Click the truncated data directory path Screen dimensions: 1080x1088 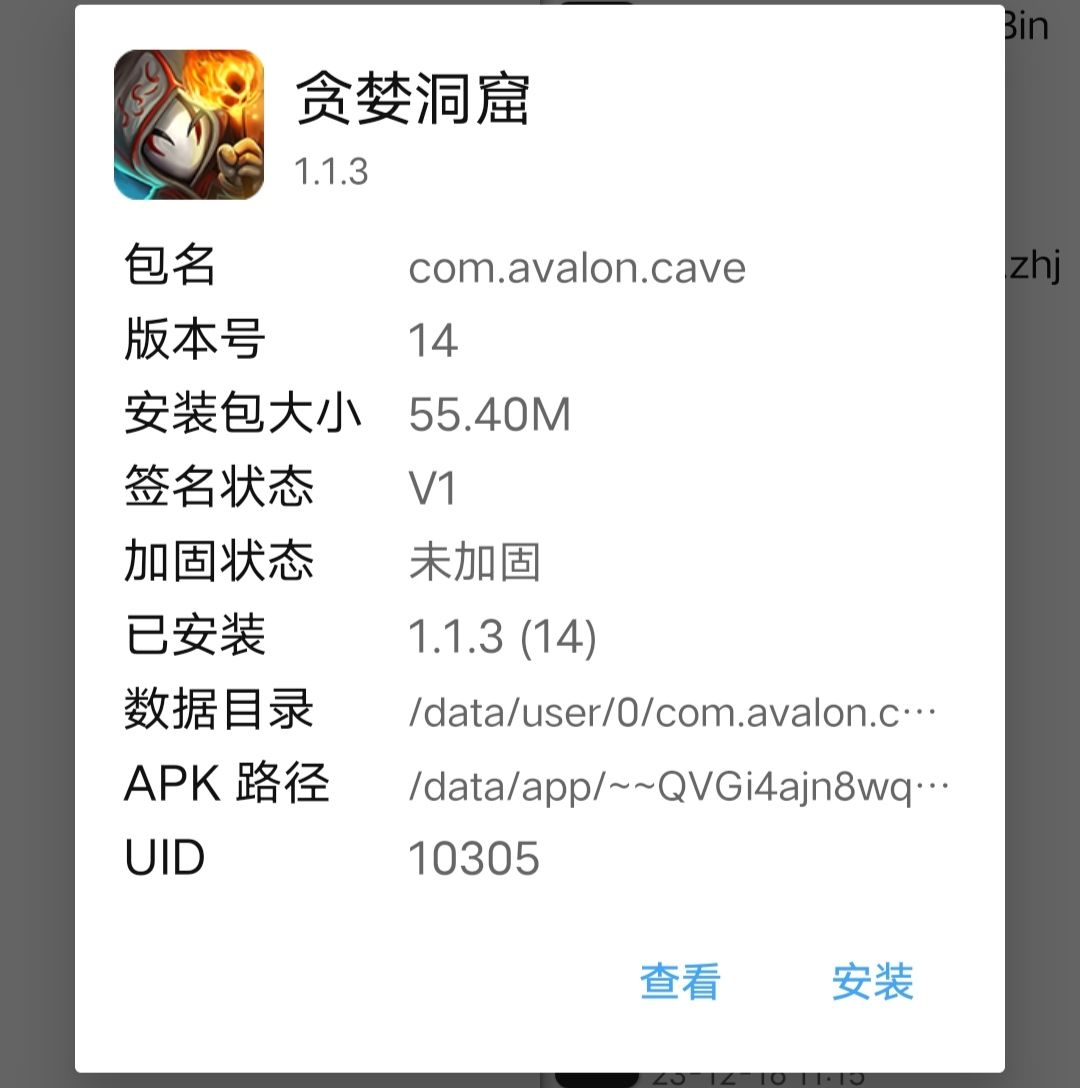tap(672, 713)
